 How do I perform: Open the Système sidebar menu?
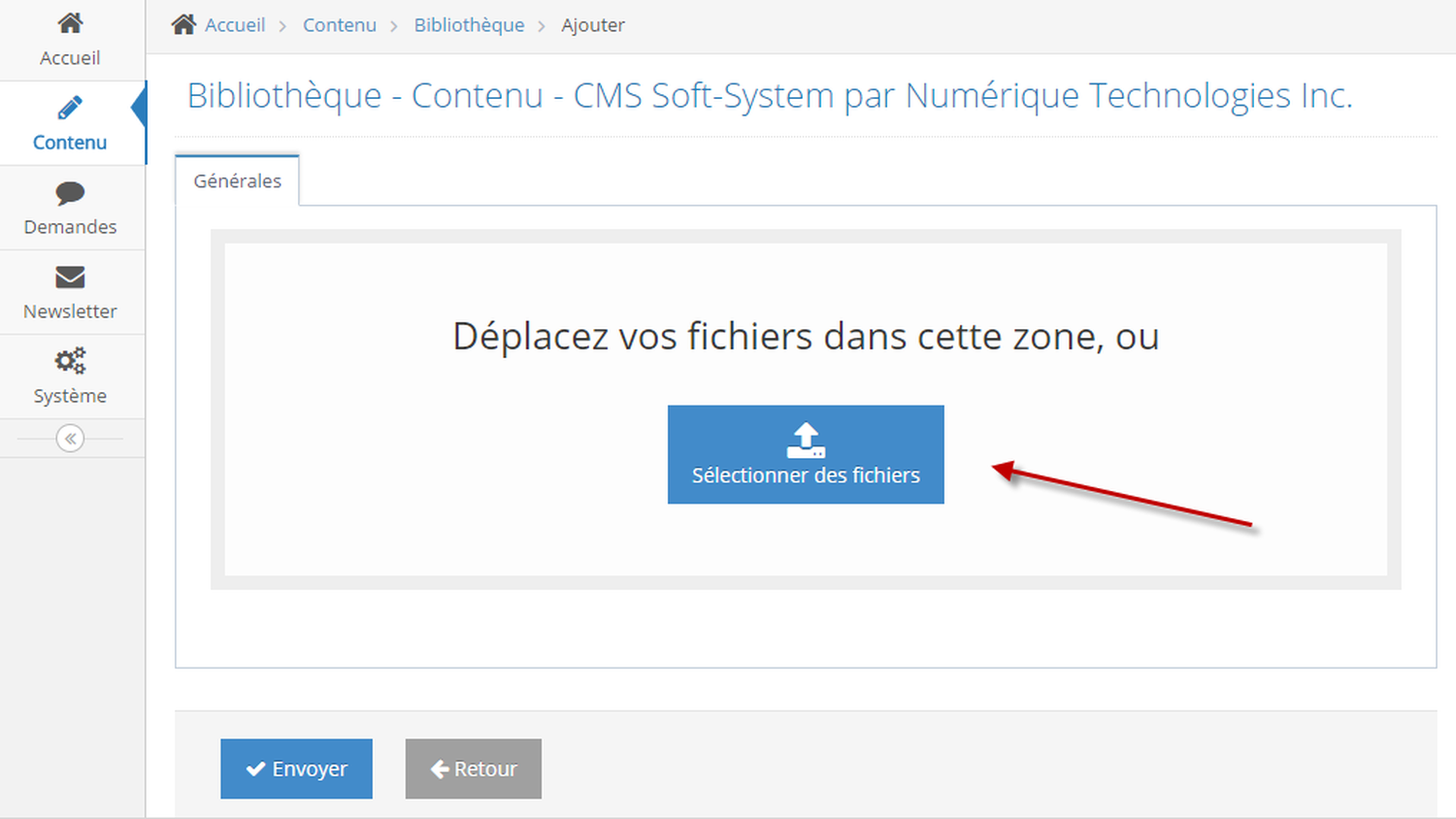tap(72, 377)
